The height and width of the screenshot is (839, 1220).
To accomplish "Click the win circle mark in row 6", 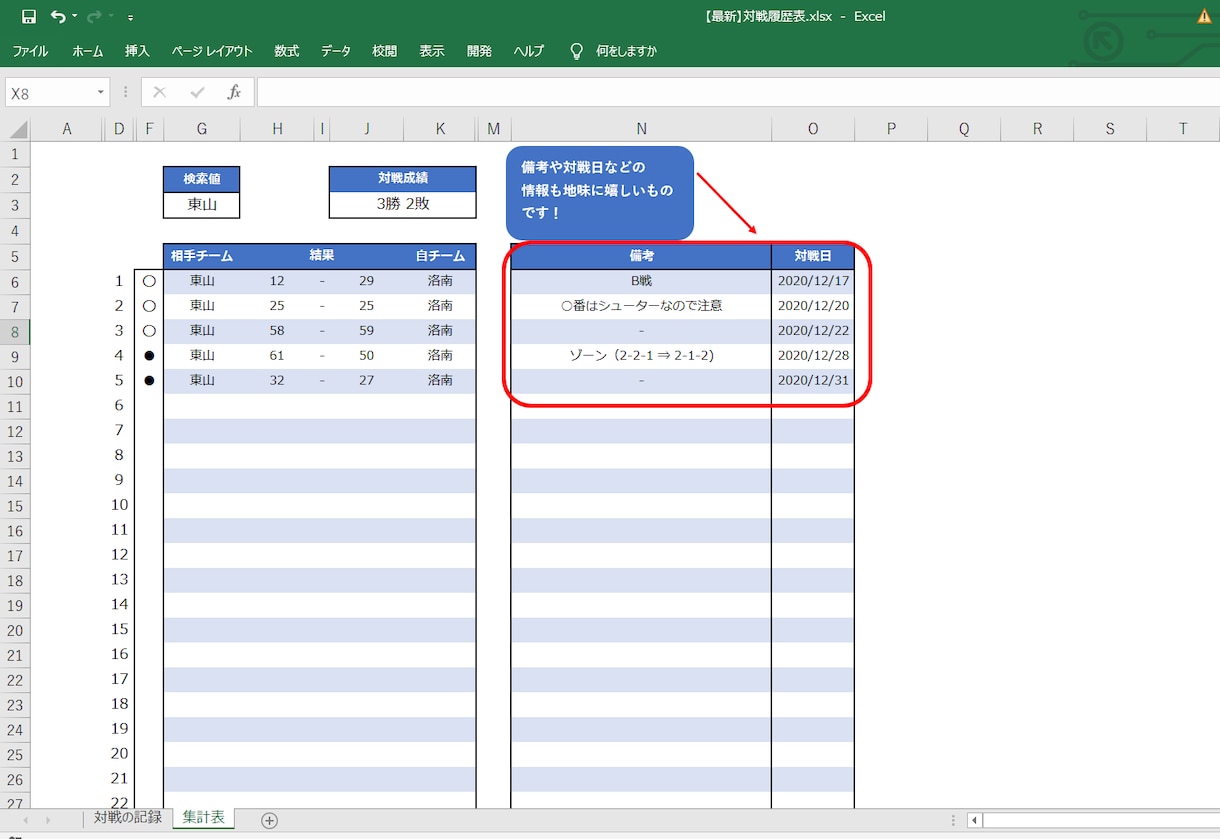I will pos(149,281).
